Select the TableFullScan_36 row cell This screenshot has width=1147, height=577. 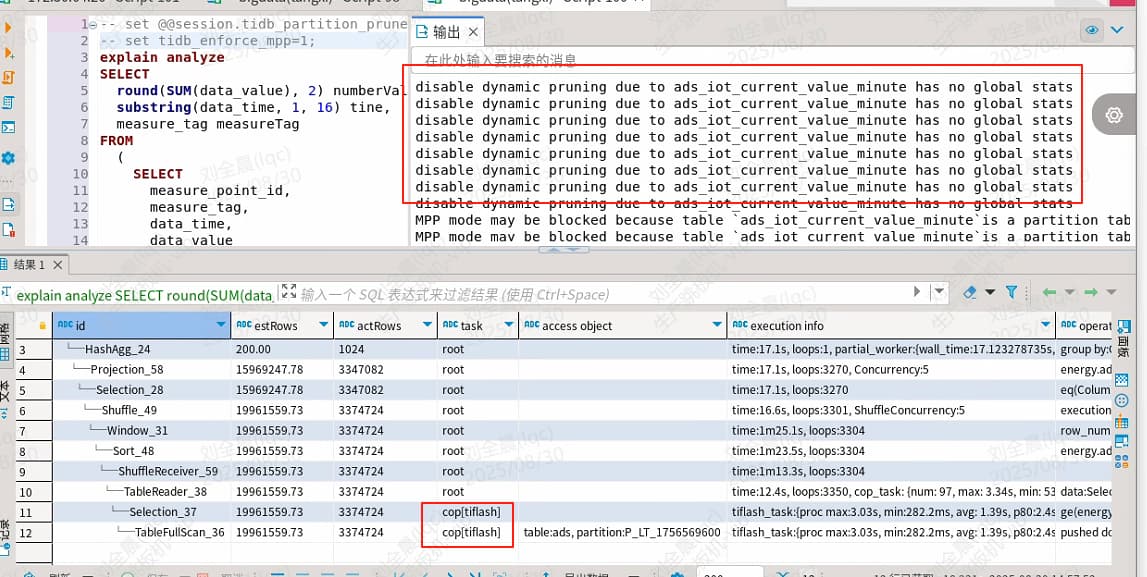click(179, 532)
